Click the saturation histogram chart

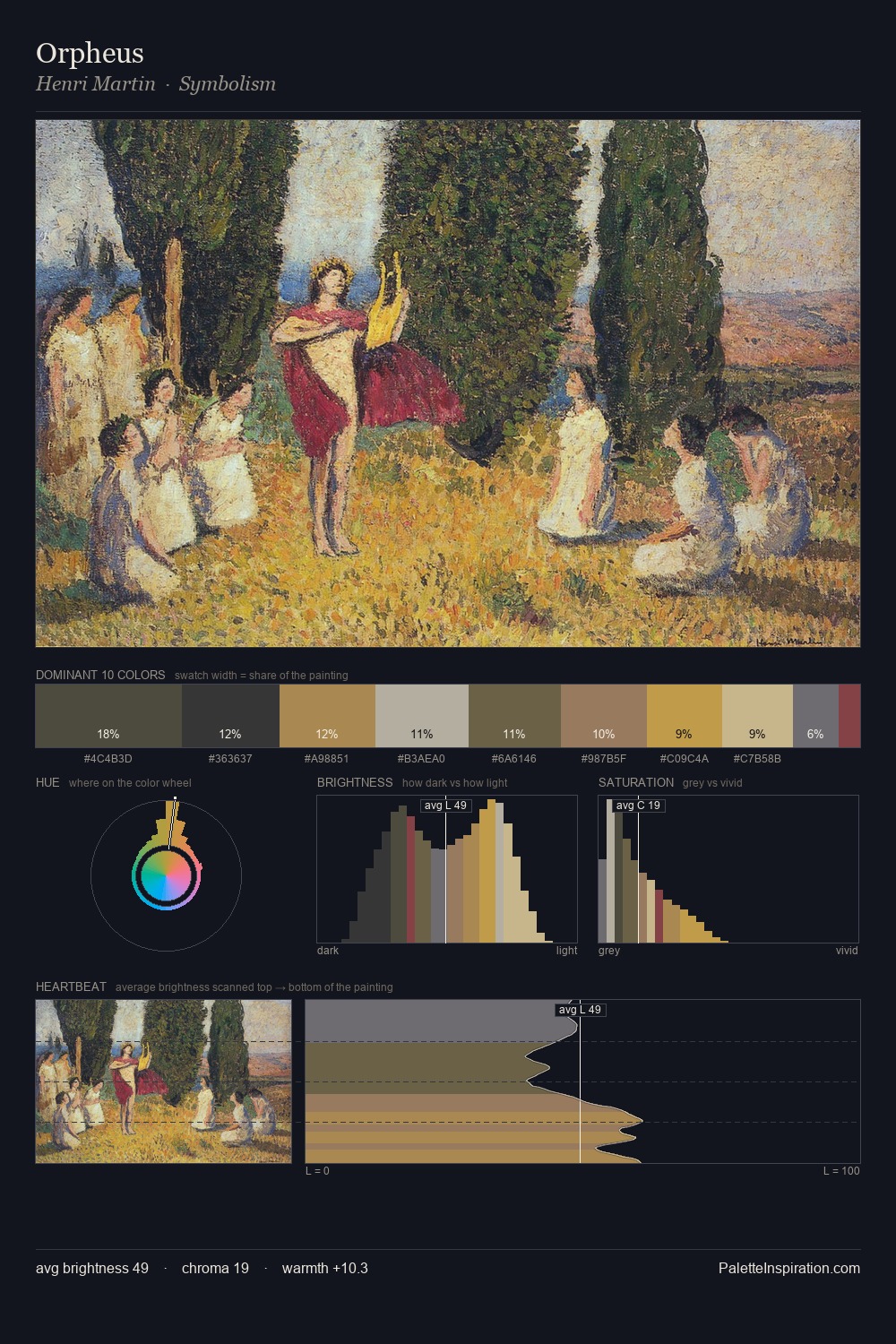(x=728, y=869)
